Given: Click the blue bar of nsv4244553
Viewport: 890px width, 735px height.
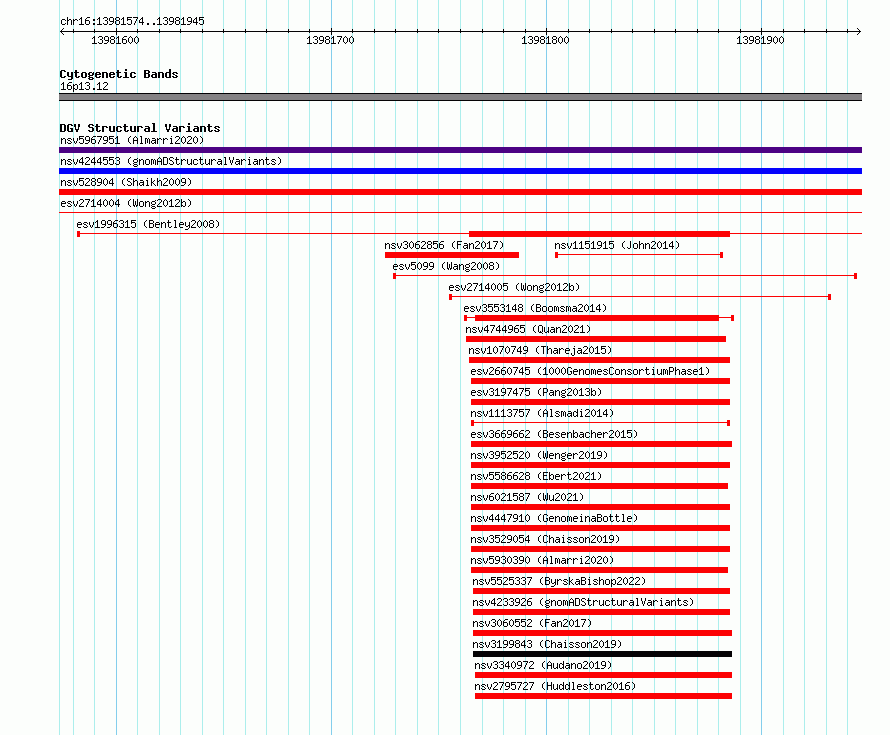Looking at the screenshot, I should click(460, 171).
